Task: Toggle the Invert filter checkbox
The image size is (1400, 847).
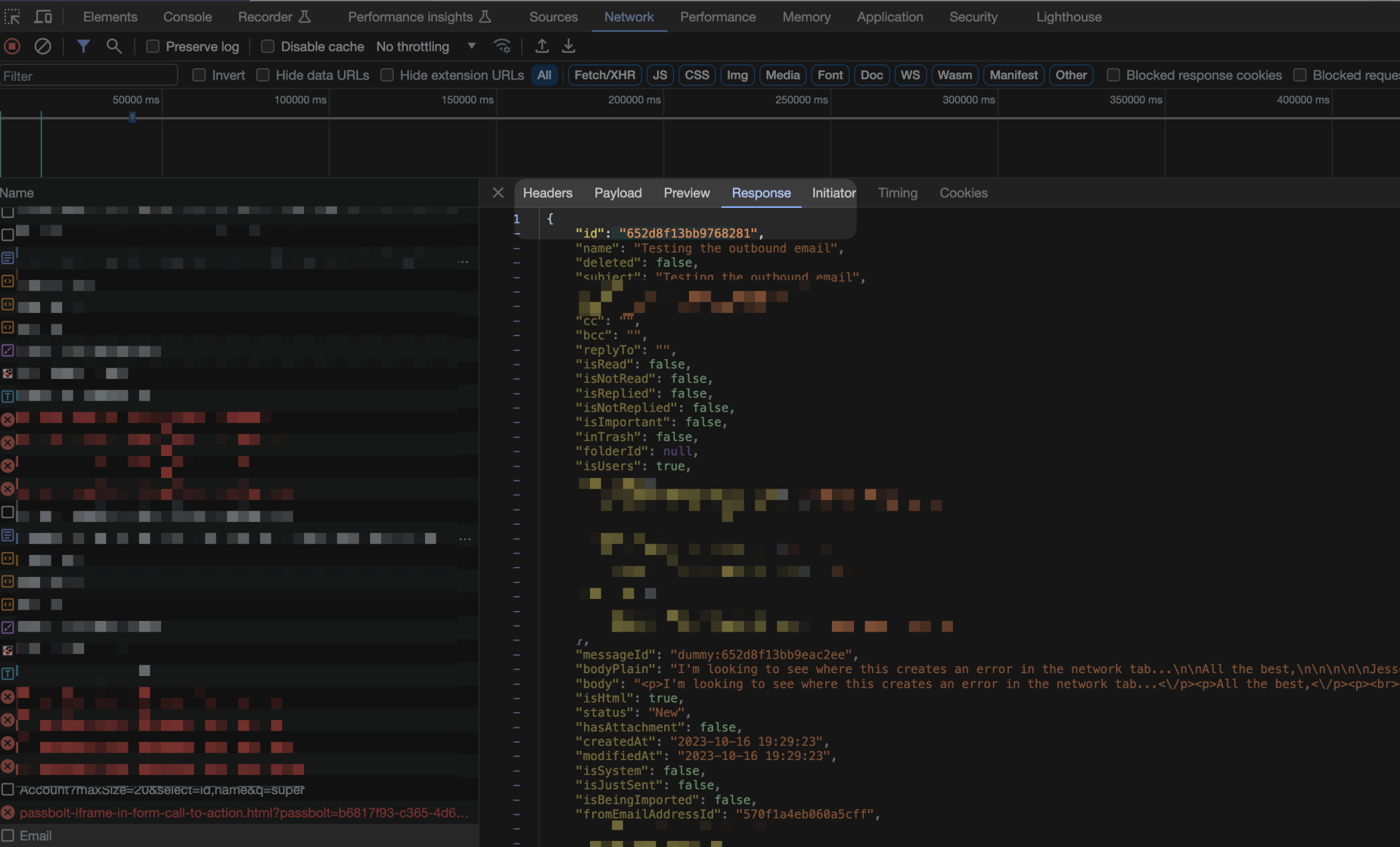Action: click(x=198, y=75)
